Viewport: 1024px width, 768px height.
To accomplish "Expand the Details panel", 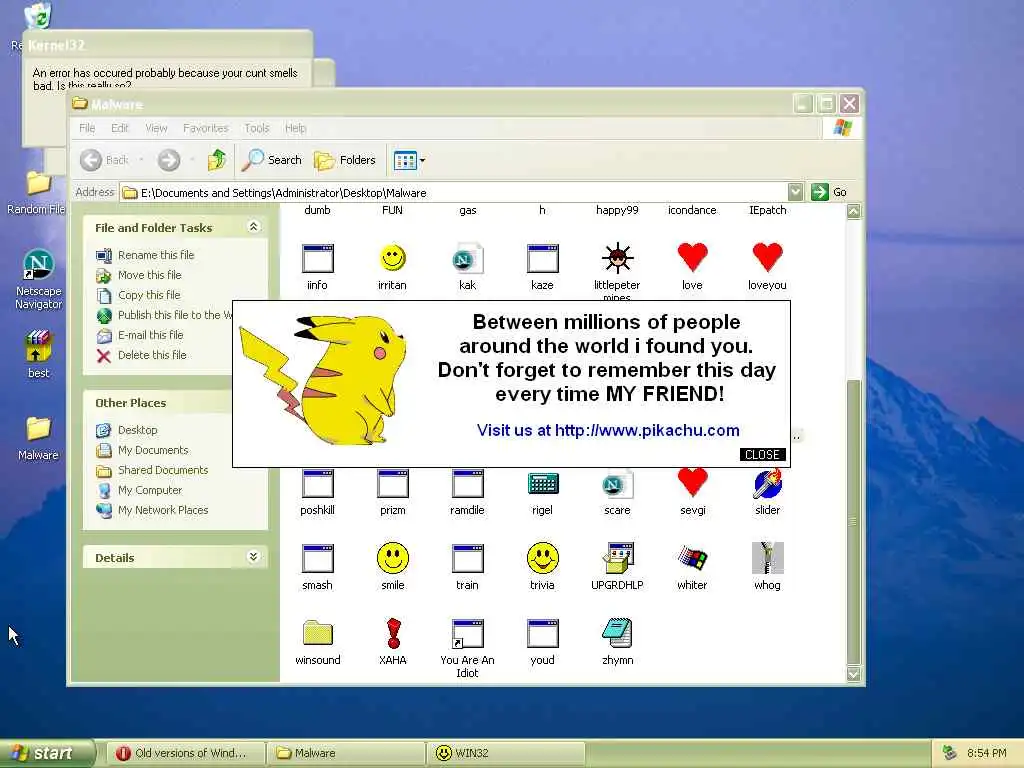I will 253,556.
